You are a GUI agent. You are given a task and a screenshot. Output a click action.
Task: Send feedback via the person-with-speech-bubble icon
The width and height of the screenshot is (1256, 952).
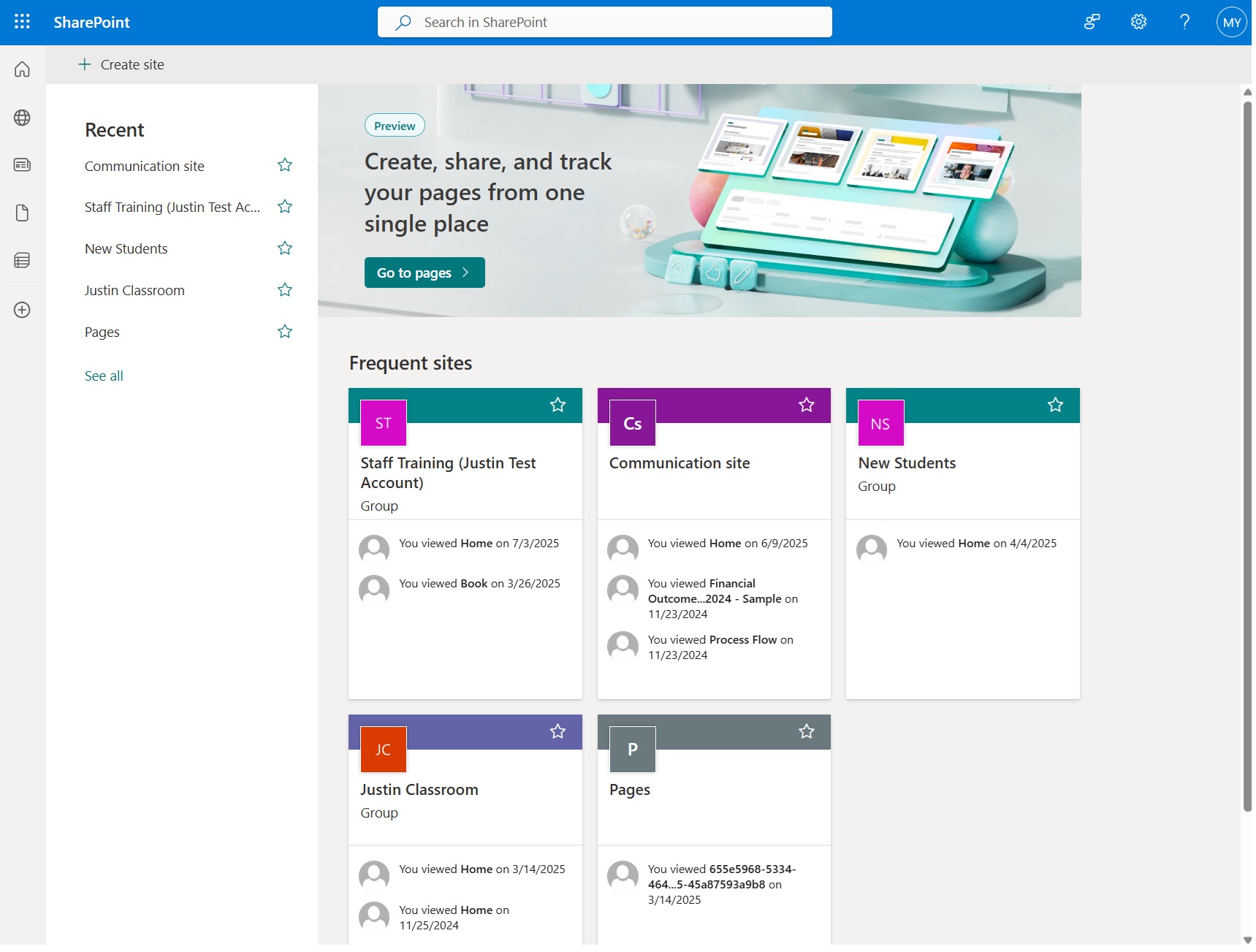1091,22
